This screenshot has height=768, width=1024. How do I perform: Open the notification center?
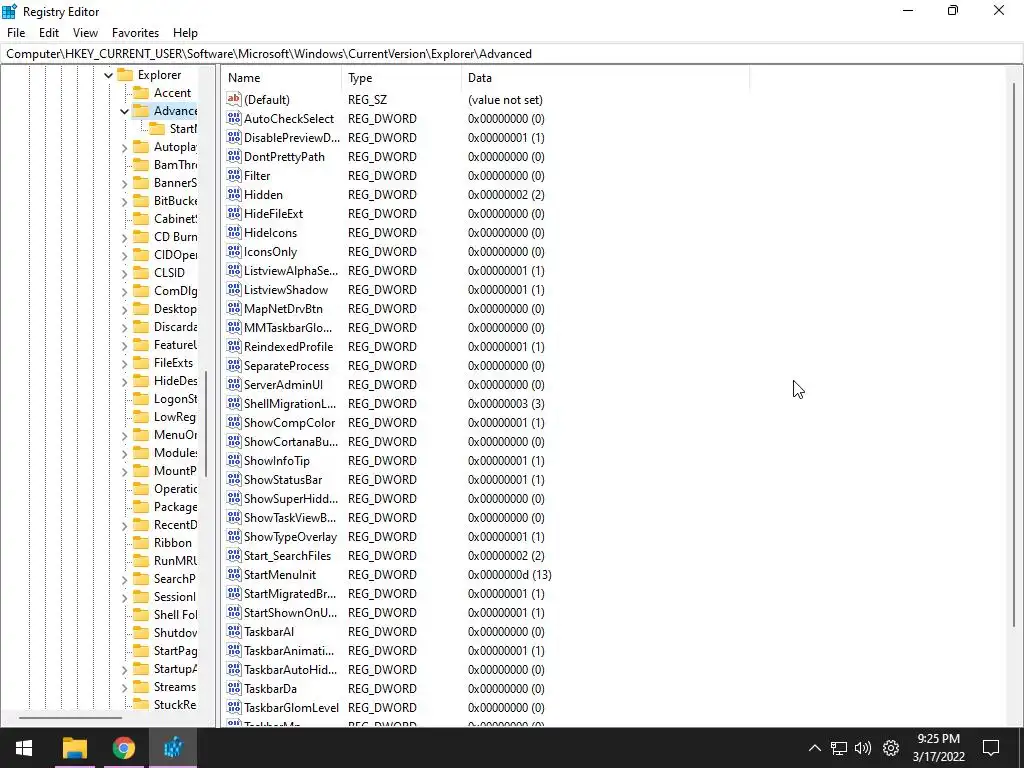[991, 748]
